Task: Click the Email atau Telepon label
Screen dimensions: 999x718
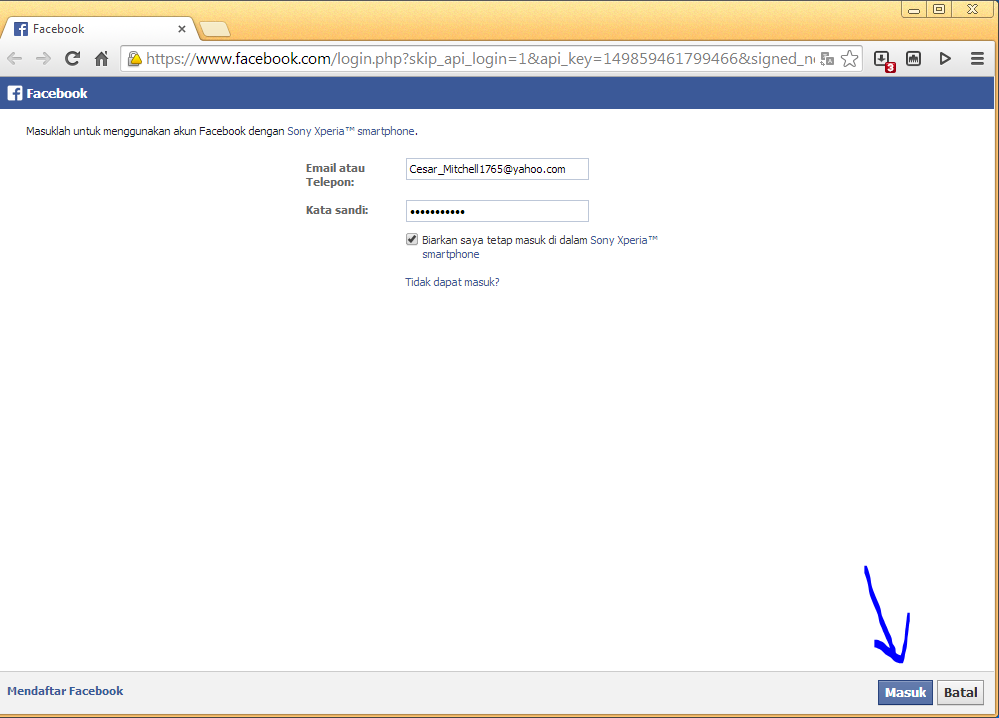Action: tap(335, 175)
